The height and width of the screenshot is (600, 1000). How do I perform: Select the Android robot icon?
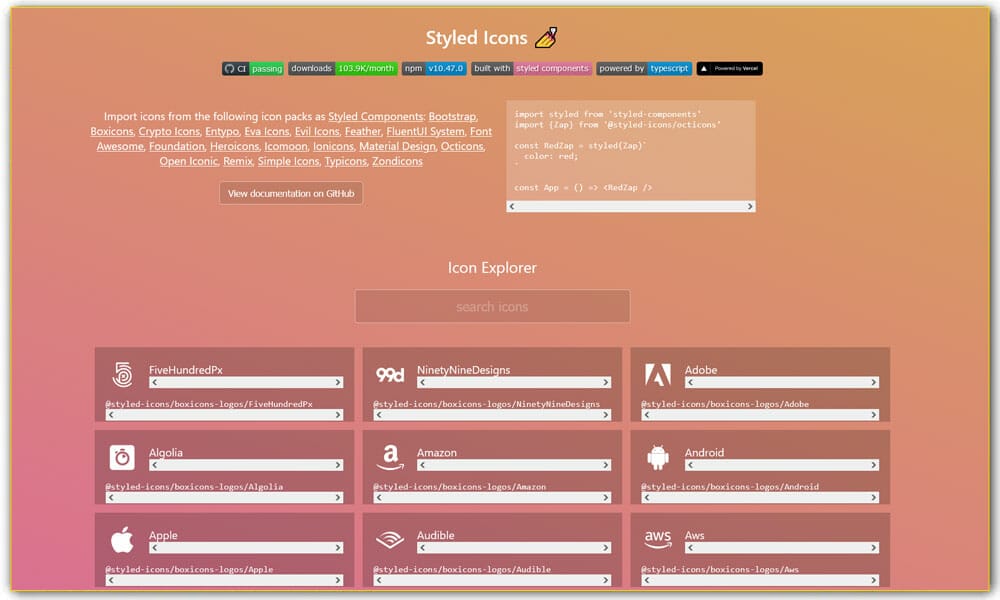pos(657,457)
